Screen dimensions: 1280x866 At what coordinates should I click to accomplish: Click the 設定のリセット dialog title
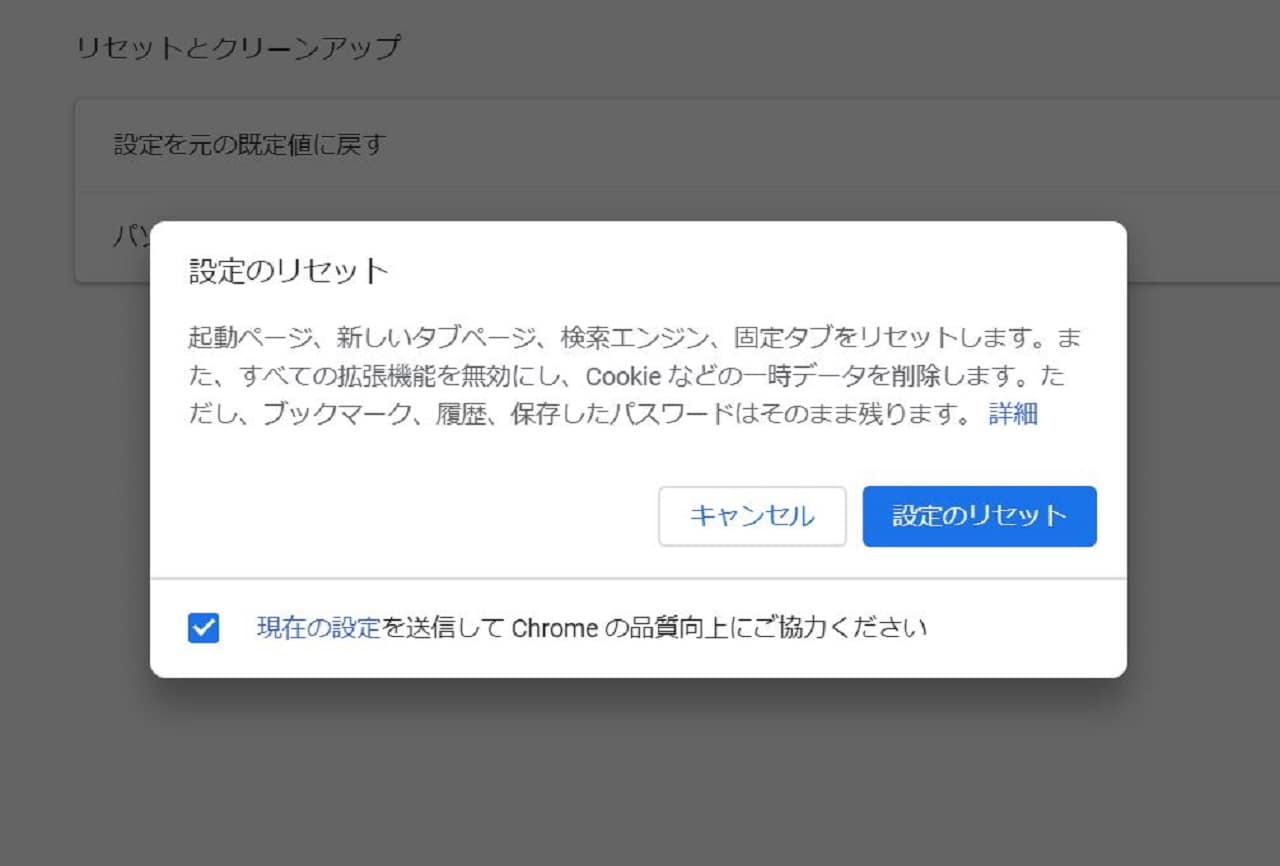coord(288,271)
